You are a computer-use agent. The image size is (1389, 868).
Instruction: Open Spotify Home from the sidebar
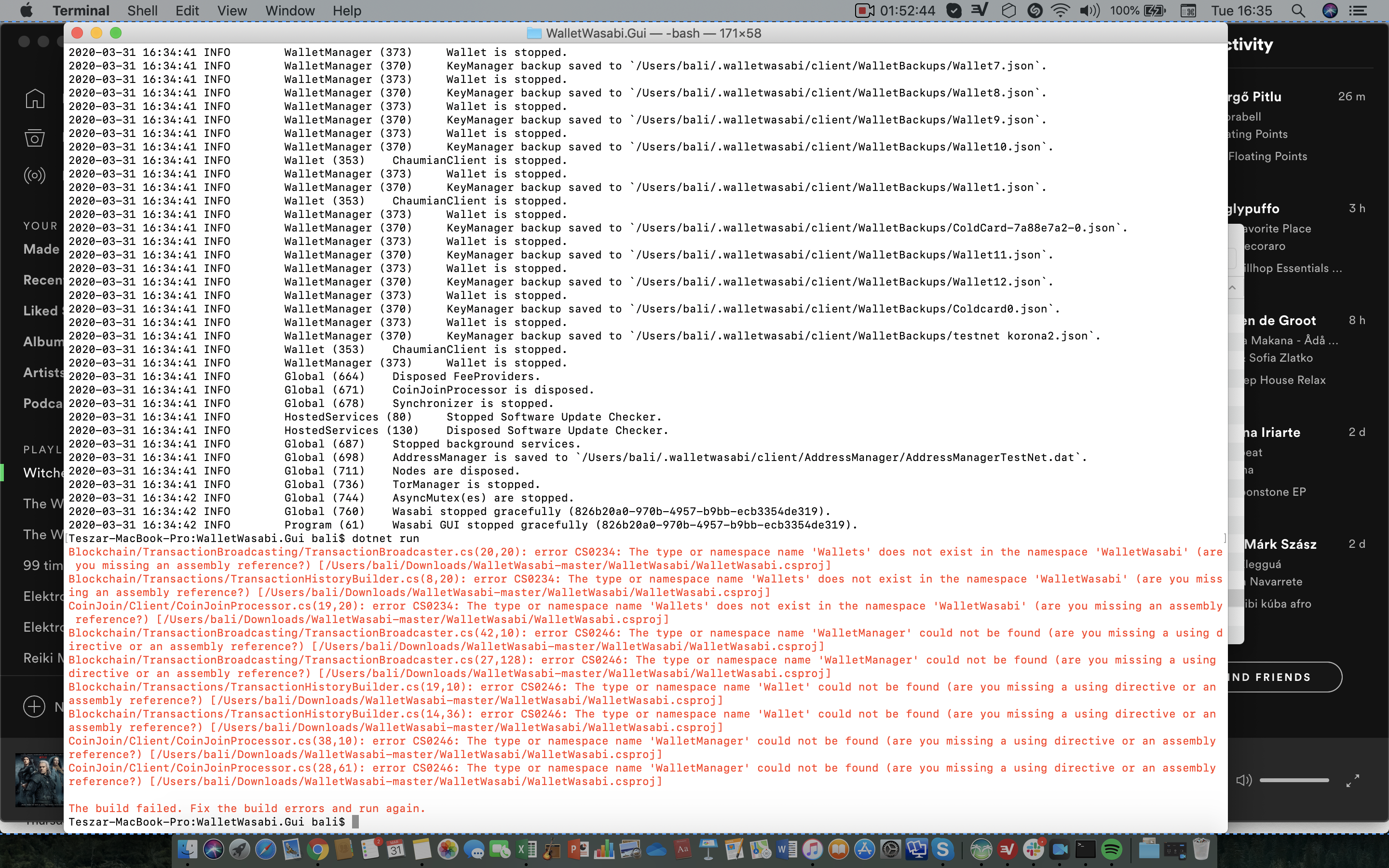[34, 99]
